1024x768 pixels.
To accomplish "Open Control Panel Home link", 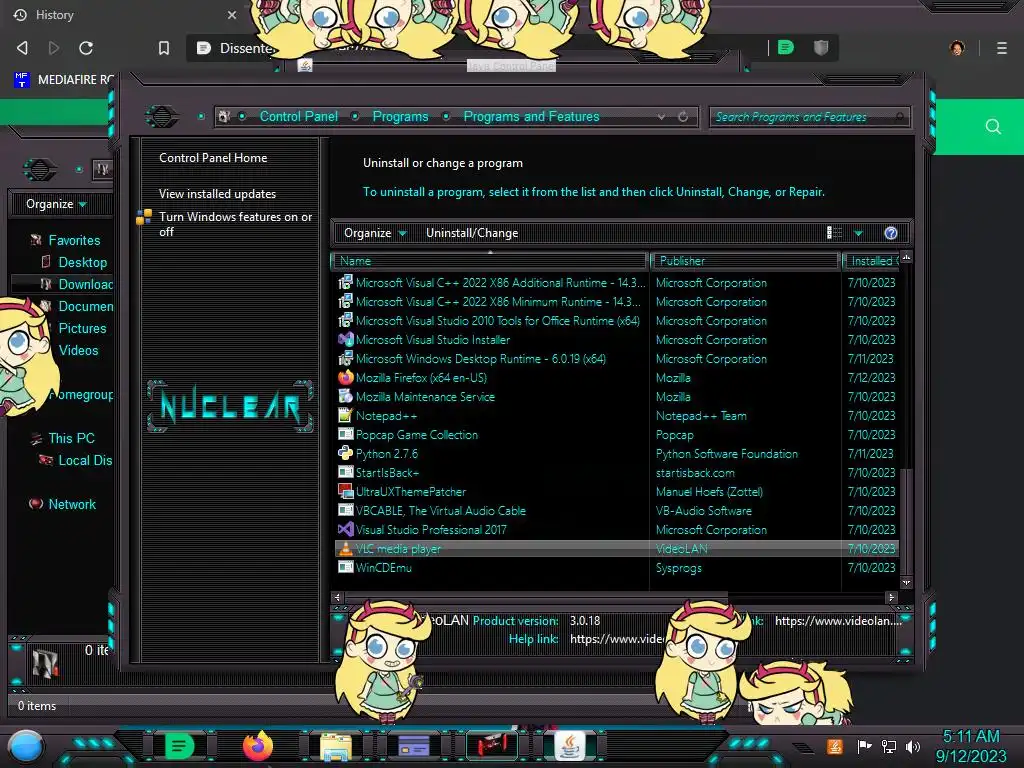I will [x=213, y=158].
